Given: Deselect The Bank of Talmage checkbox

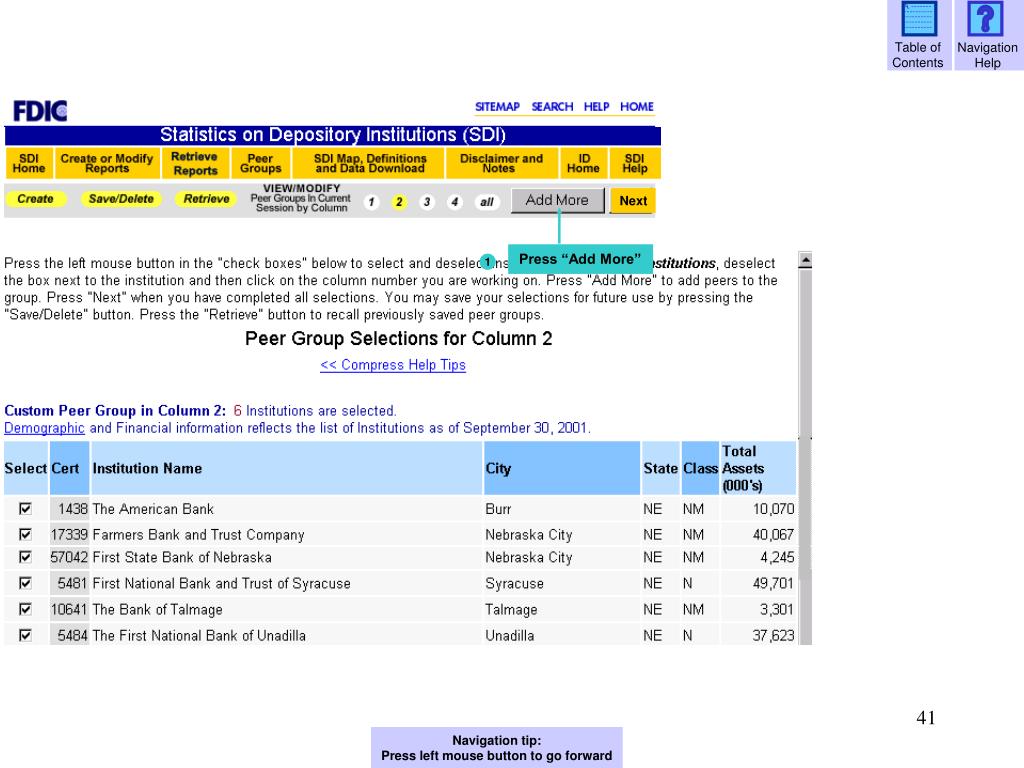Looking at the screenshot, I should point(25,609).
